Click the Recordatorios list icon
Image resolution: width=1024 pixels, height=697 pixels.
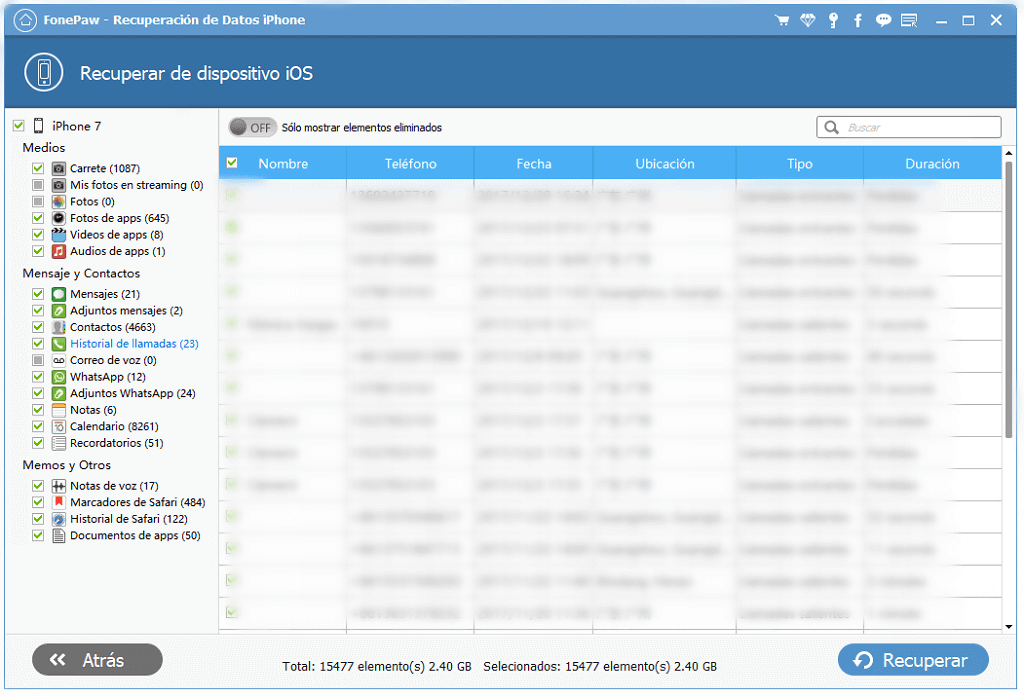(x=59, y=443)
